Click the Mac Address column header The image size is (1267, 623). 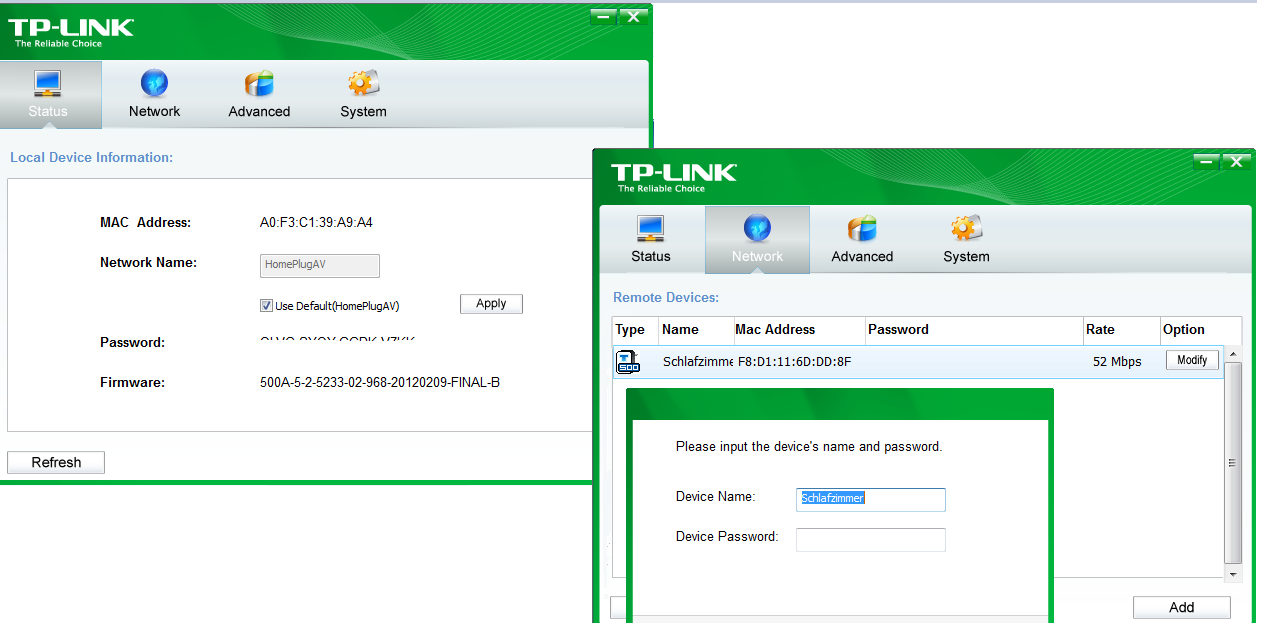pyautogui.click(x=798, y=330)
